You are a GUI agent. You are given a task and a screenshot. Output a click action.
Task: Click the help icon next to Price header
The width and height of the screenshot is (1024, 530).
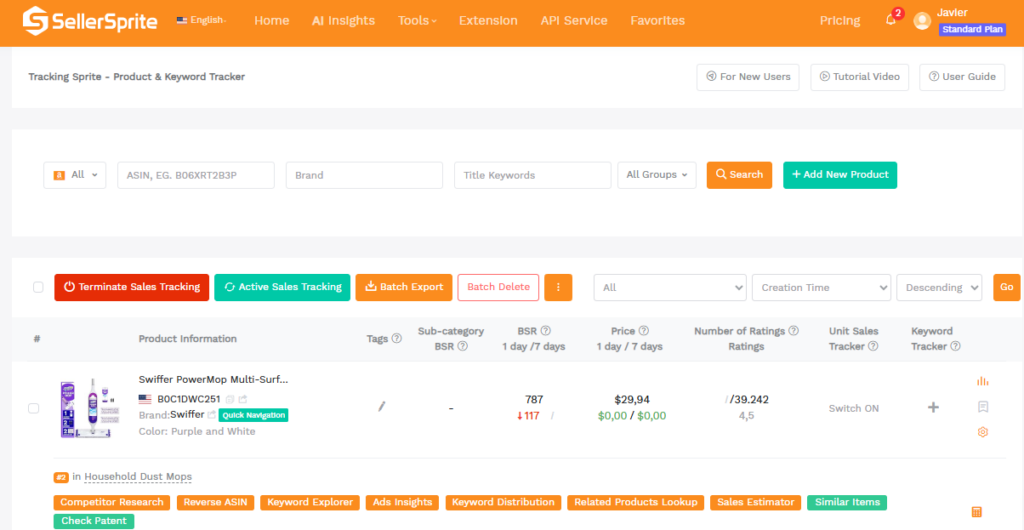pos(643,331)
